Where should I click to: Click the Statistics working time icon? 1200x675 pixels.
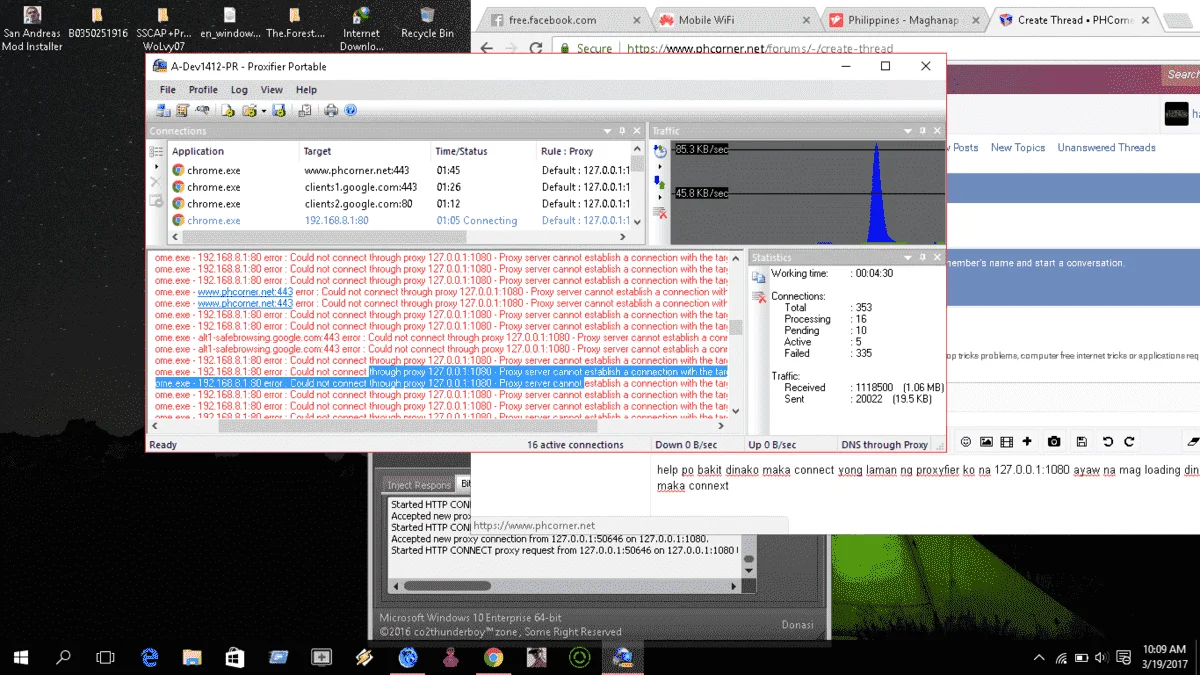(758, 276)
